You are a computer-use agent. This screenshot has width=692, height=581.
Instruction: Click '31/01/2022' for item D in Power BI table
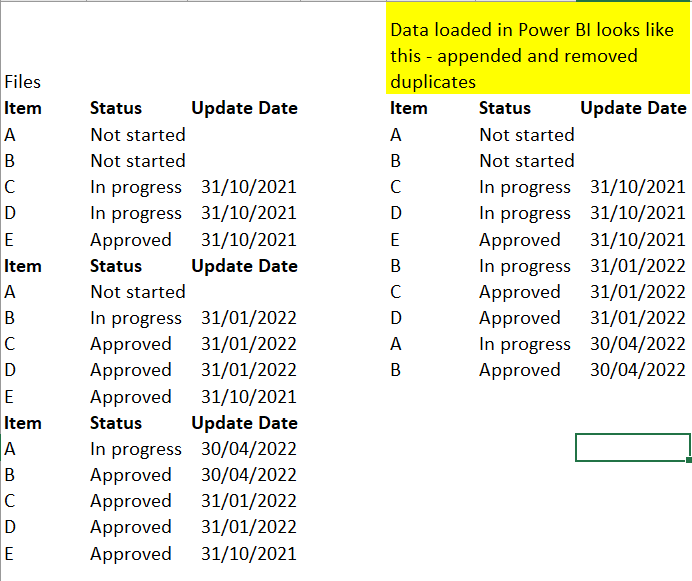(x=638, y=318)
